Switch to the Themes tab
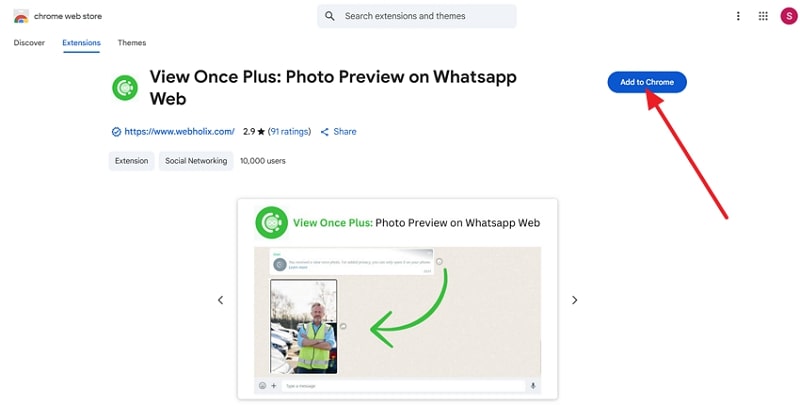 132,43
